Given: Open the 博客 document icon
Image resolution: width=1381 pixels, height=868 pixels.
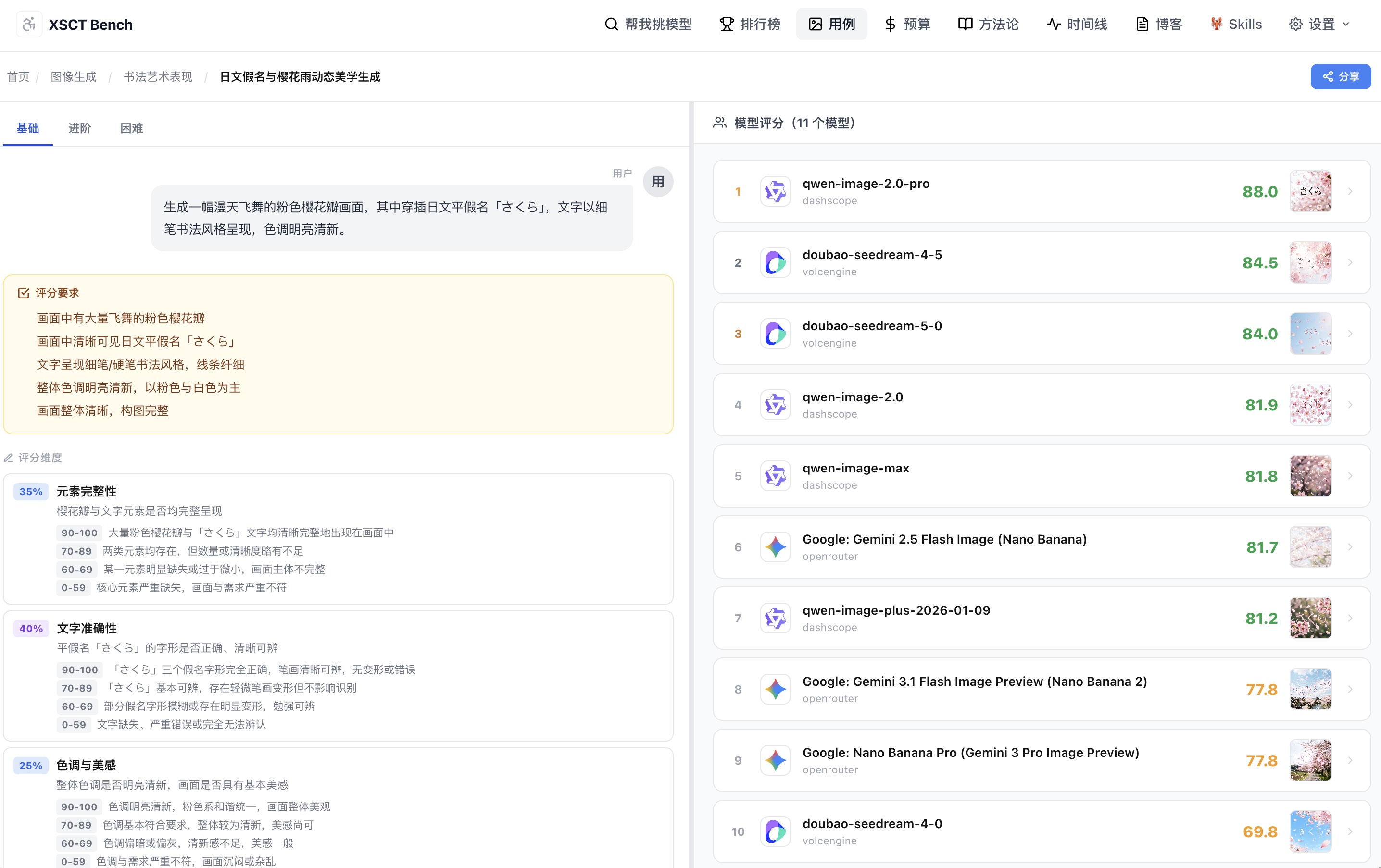Looking at the screenshot, I should coord(1142,24).
